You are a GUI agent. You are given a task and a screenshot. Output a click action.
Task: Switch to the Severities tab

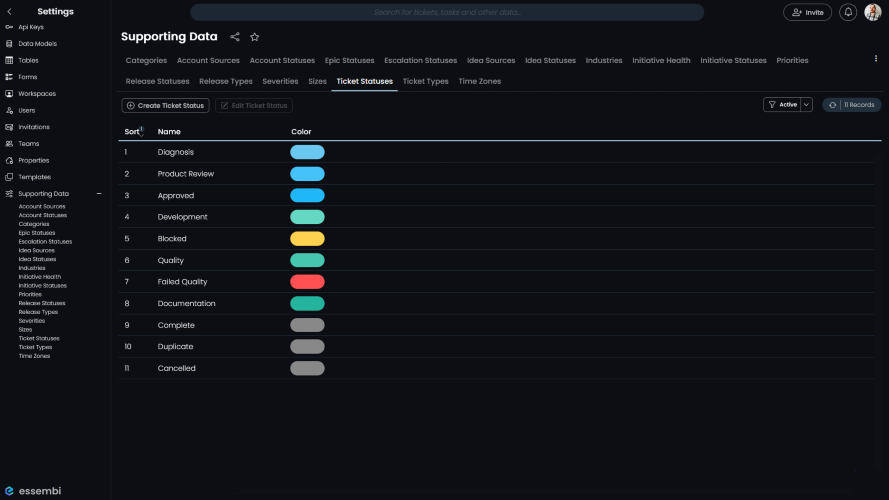tap(280, 82)
